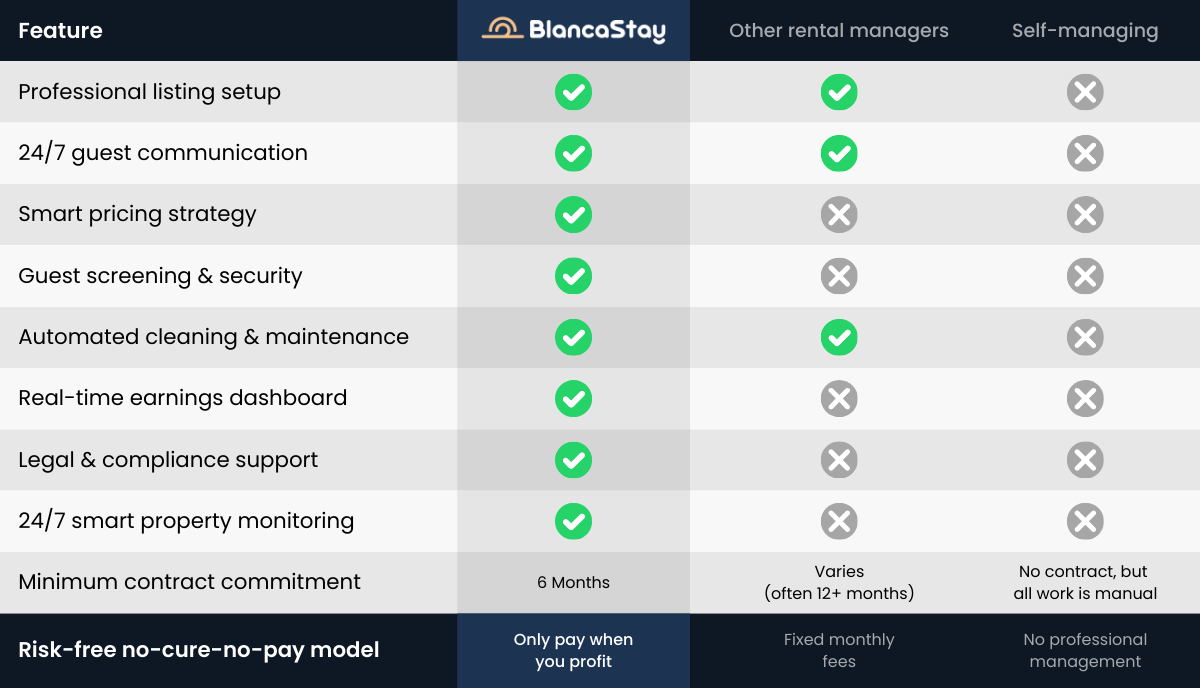Click Self-managing cross for Legal & compliance support
This screenshot has height=688, width=1200.
[1085, 460]
